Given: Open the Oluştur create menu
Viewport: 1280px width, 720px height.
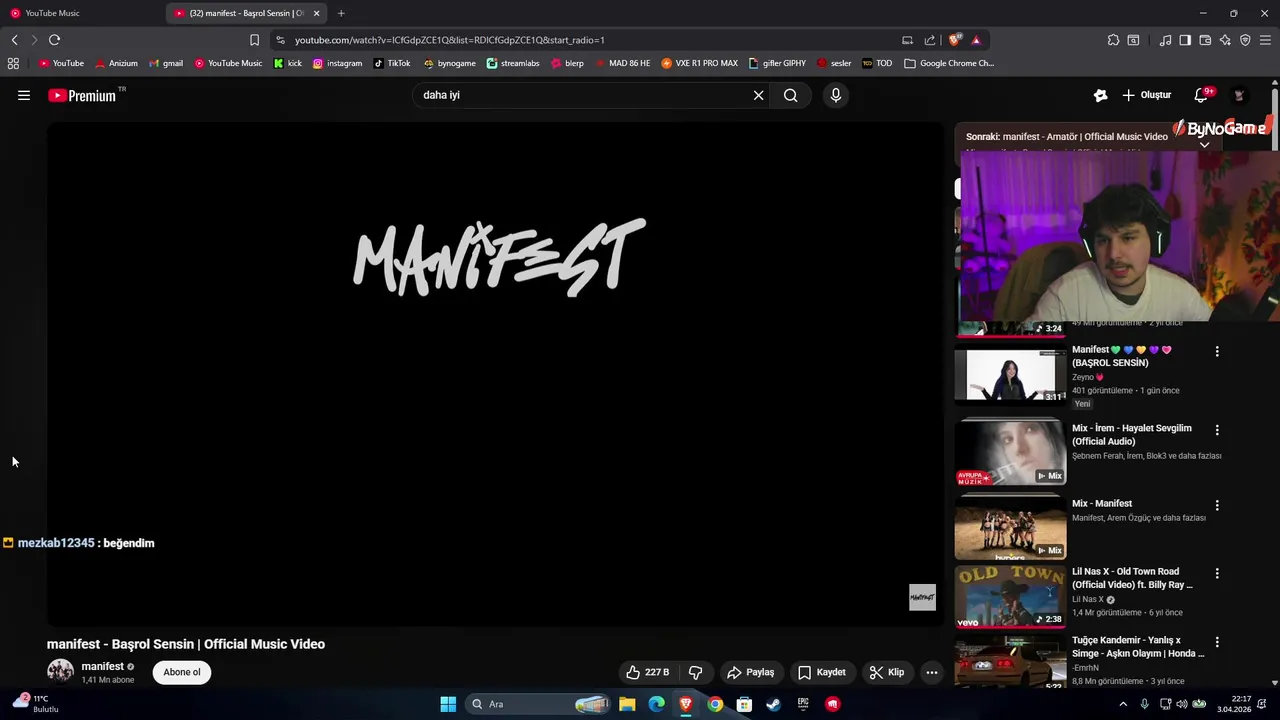Looking at the screenshot, I should [x=1146, y=95].
